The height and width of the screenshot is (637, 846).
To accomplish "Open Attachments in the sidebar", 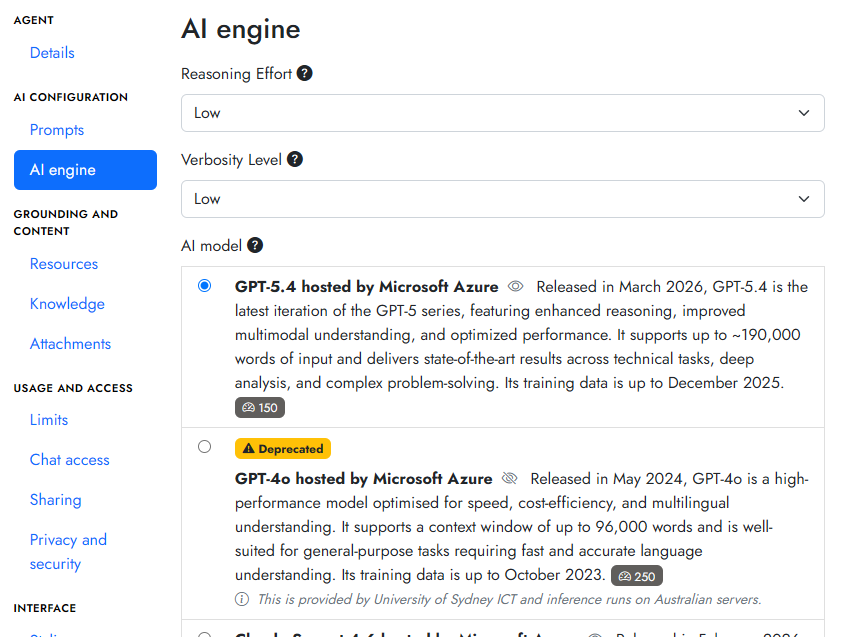I will pyautogui.click(x=70, y=344).
